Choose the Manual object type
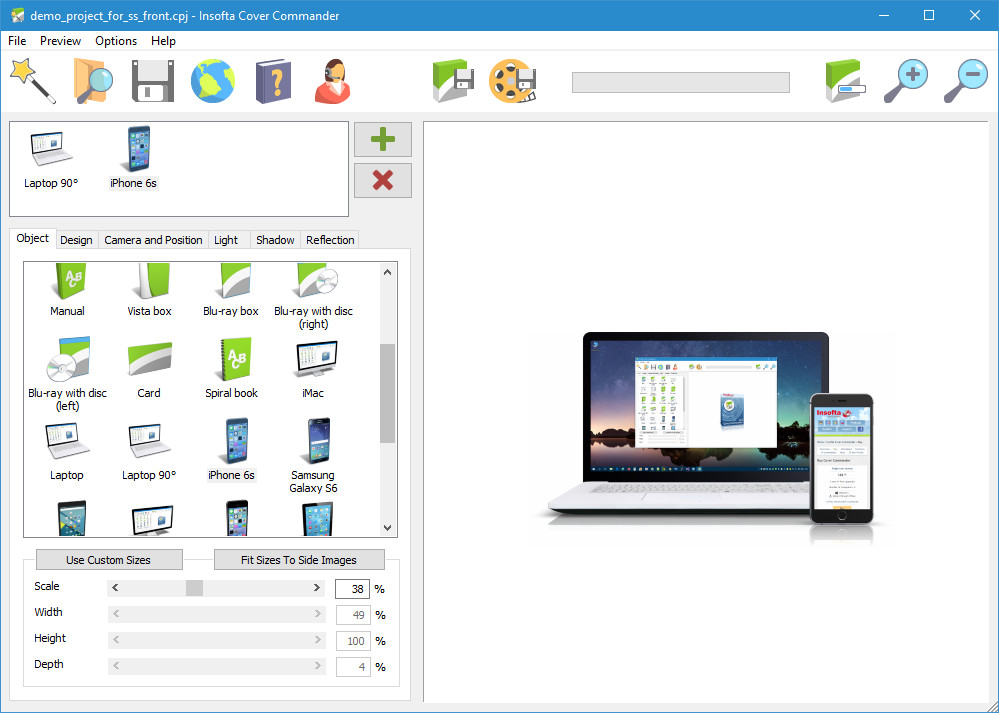 click(68, 291)
